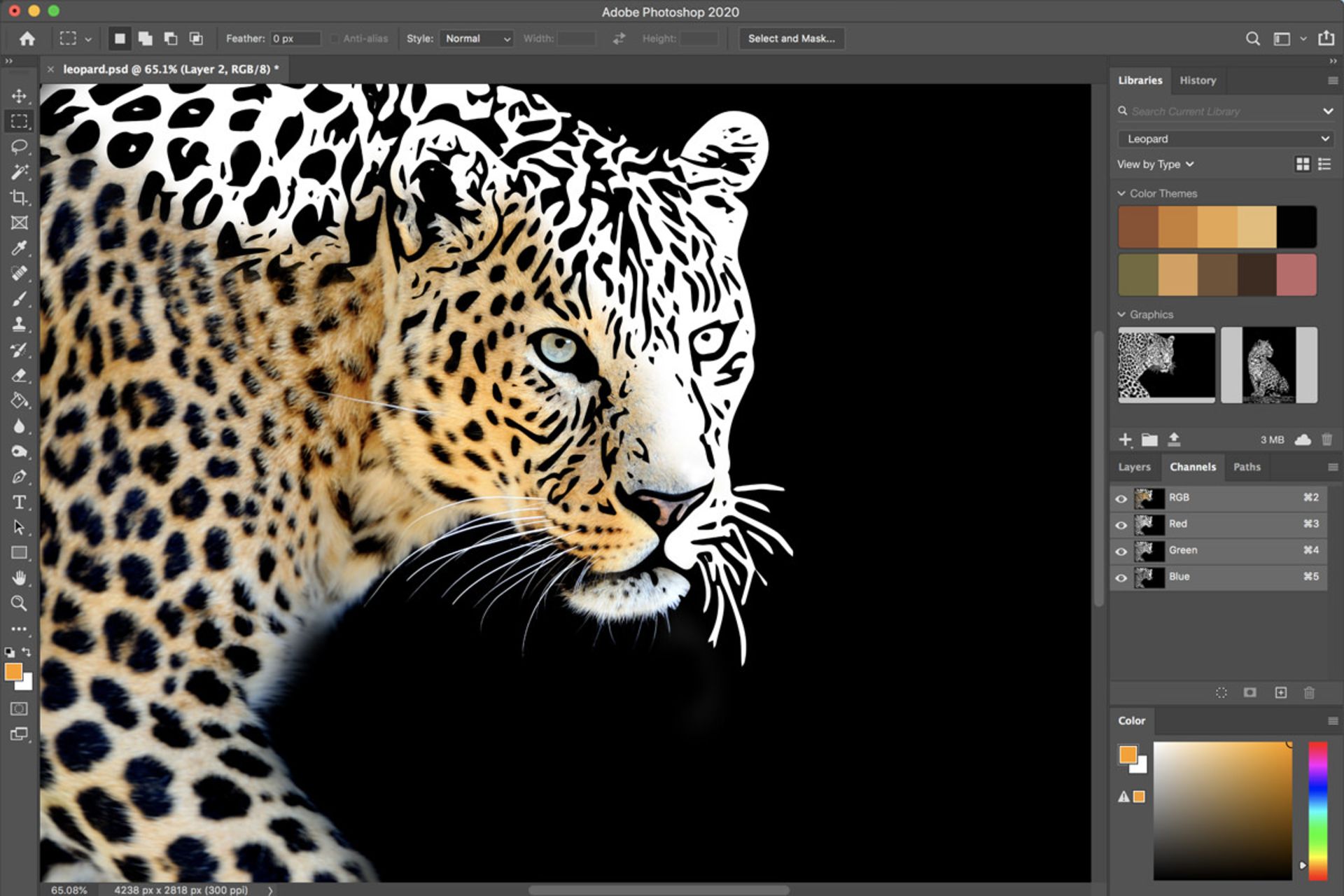Select the Hand tool

[19, 577]
